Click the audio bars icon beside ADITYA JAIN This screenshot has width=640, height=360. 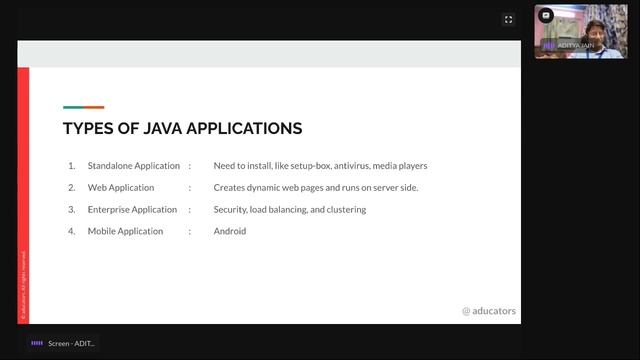[x=549, y=46]
